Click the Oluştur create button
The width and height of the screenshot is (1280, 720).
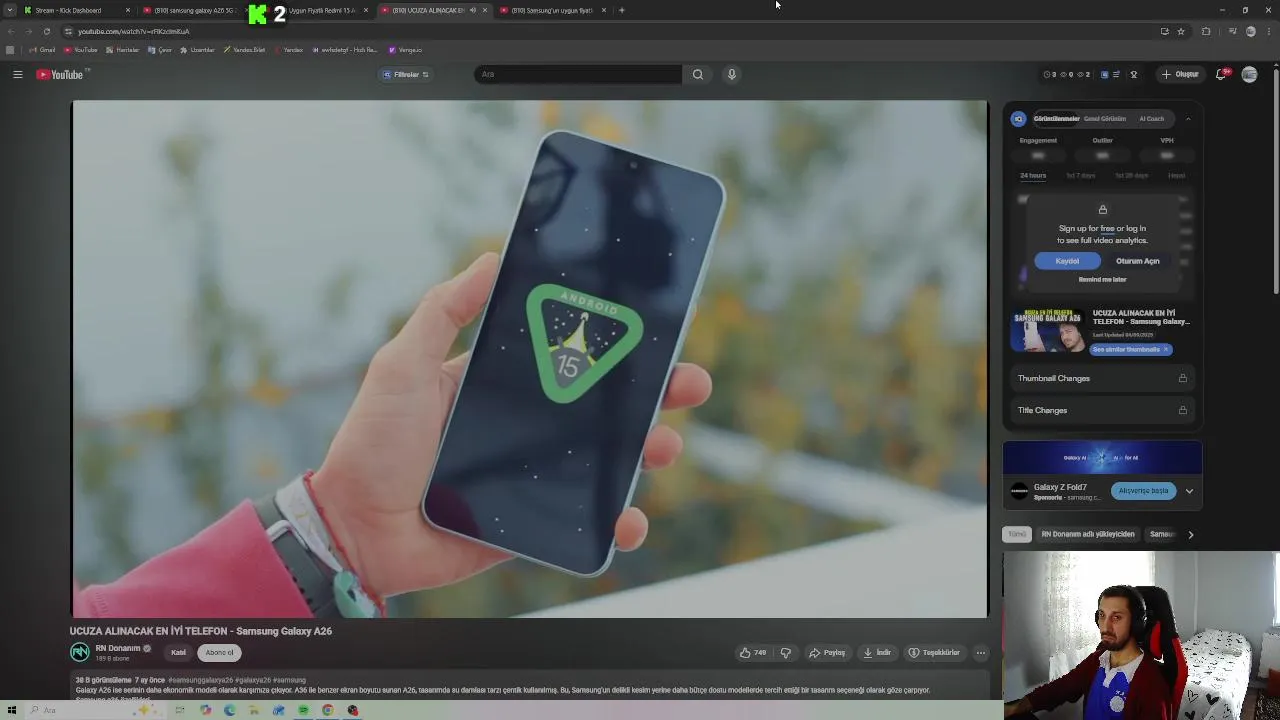click(x=1179, y=74)
